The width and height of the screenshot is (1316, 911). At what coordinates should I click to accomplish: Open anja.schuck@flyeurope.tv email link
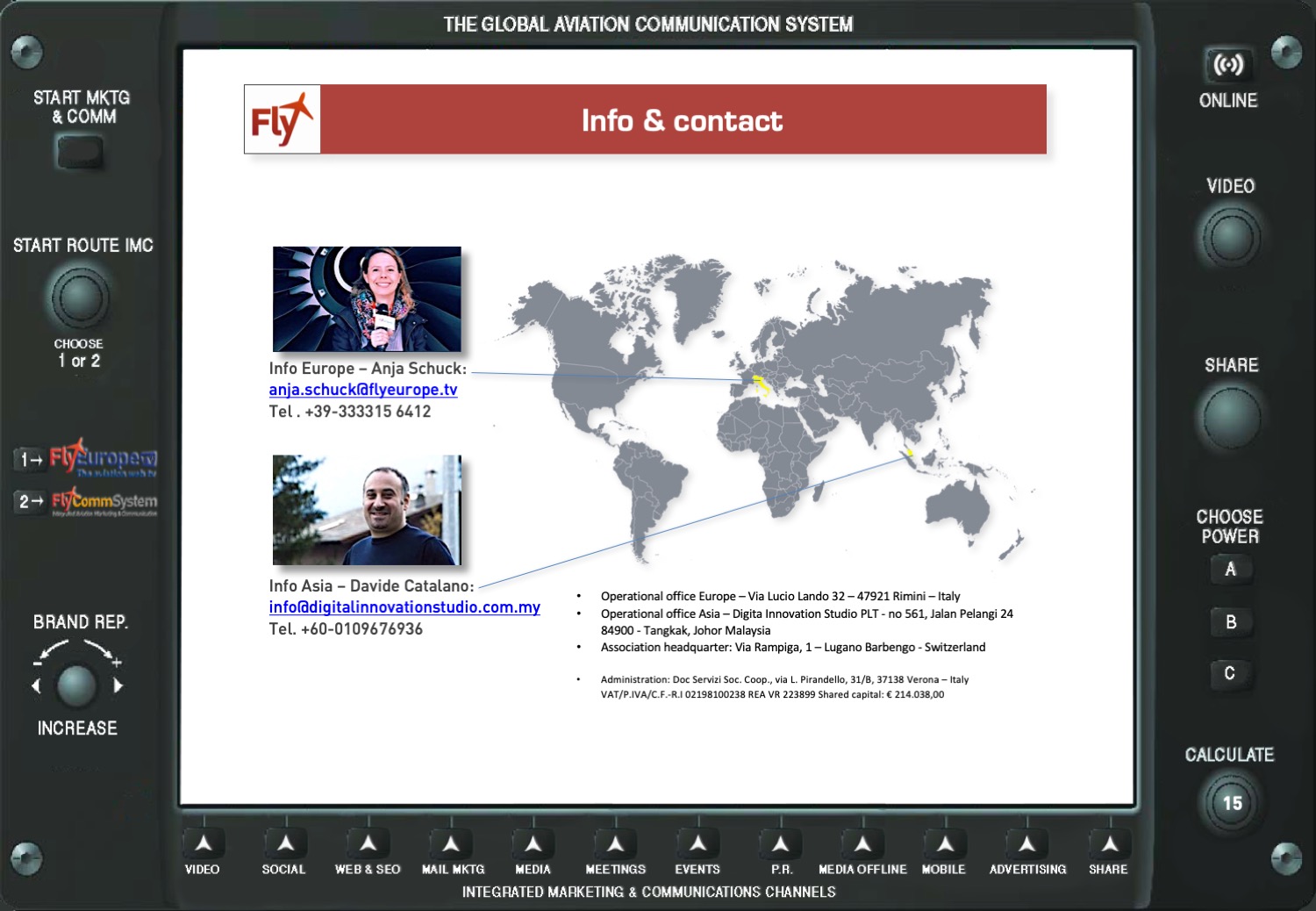(363, 390)
